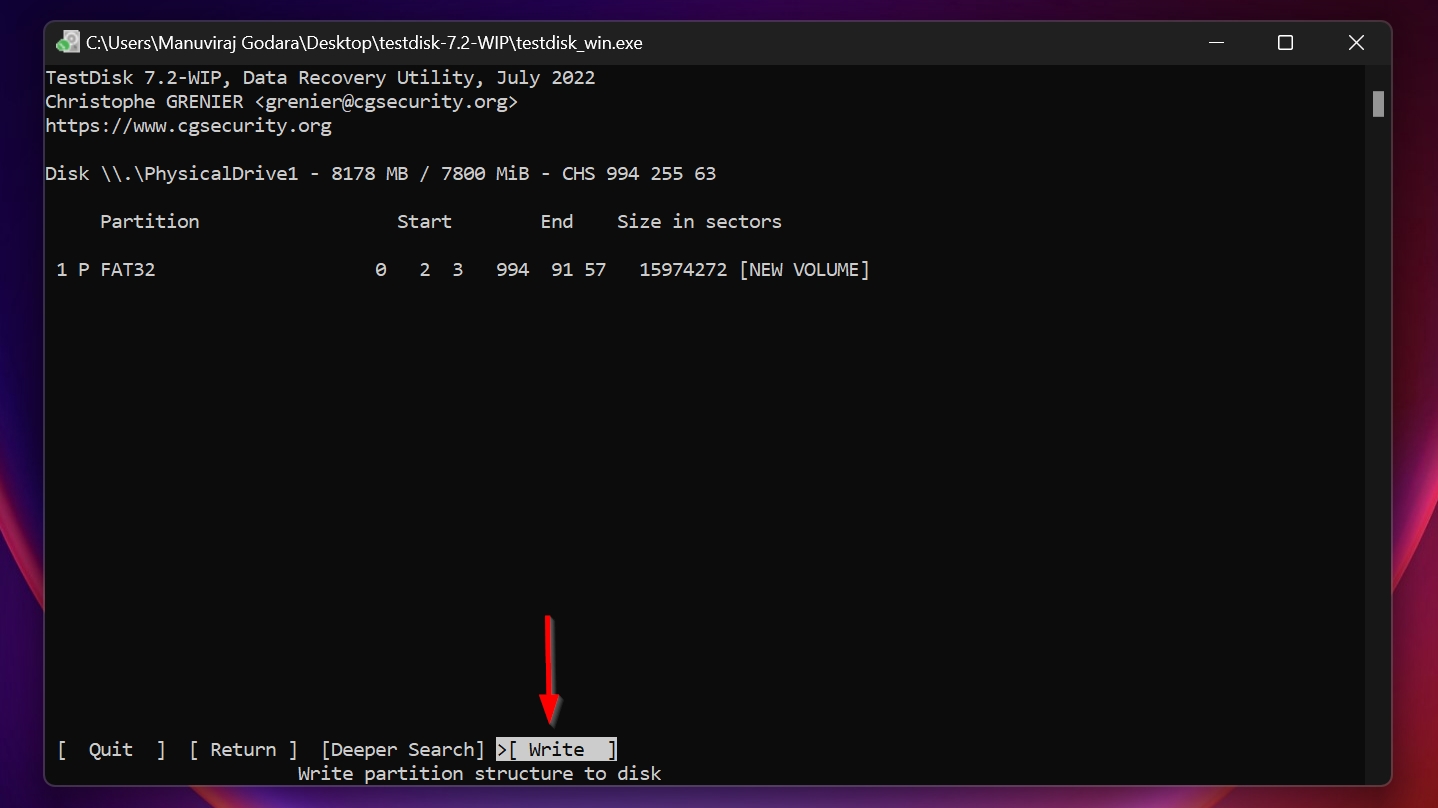Click the 'Start' column header

424,222
